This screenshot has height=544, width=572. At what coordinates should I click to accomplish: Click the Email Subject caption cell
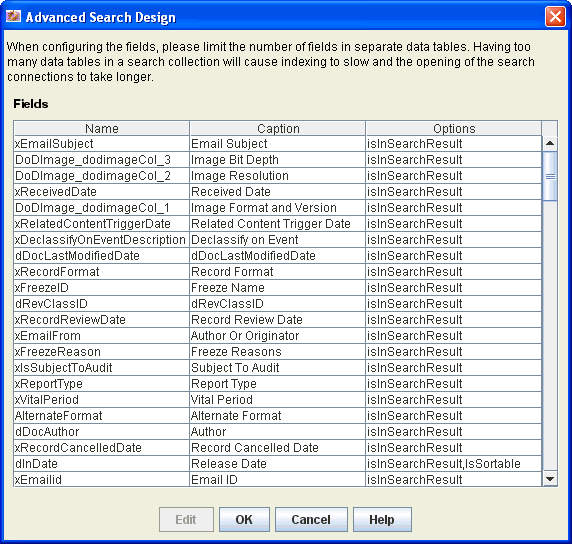coord(278,144)
